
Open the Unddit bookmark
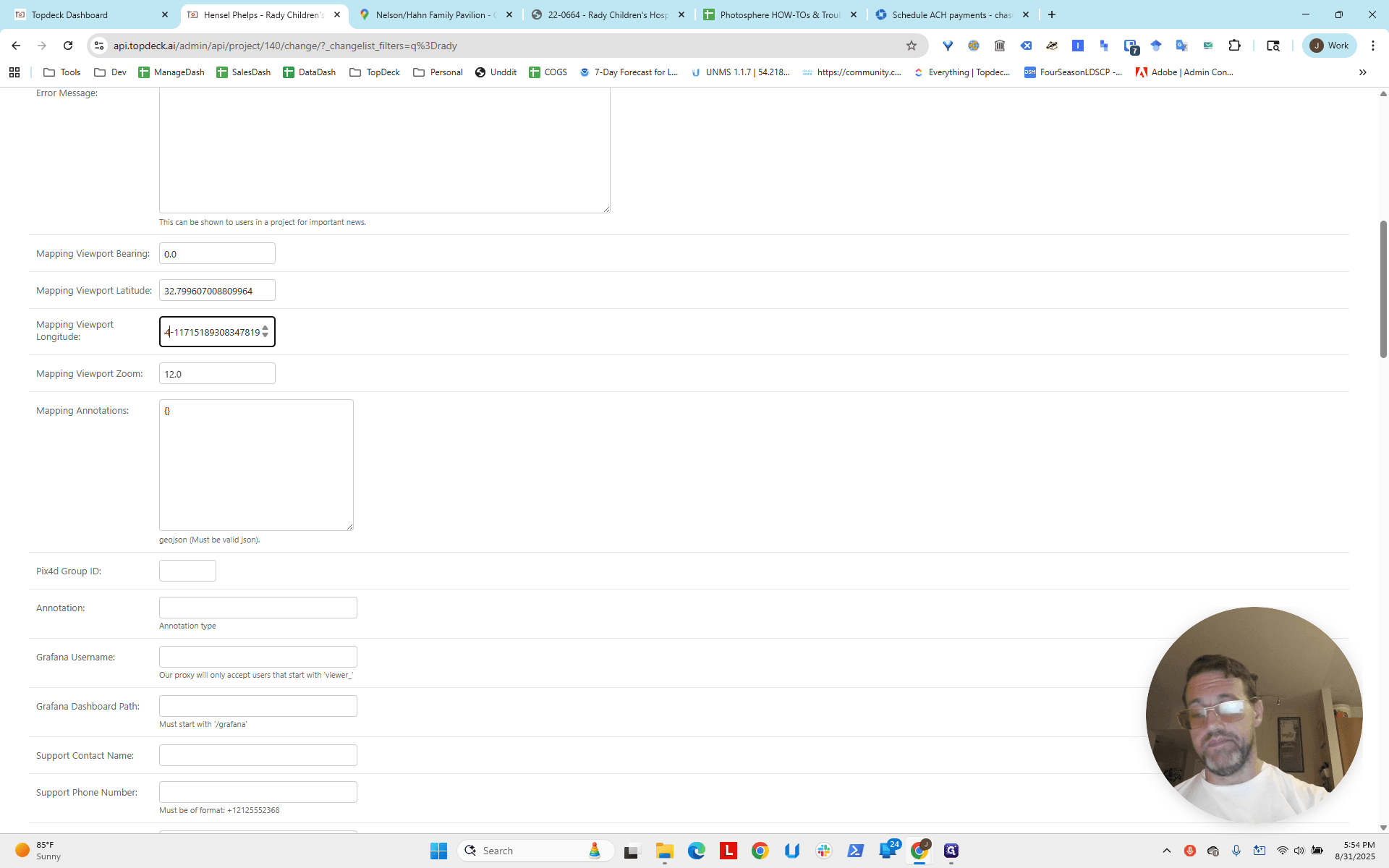coord(496,72)
